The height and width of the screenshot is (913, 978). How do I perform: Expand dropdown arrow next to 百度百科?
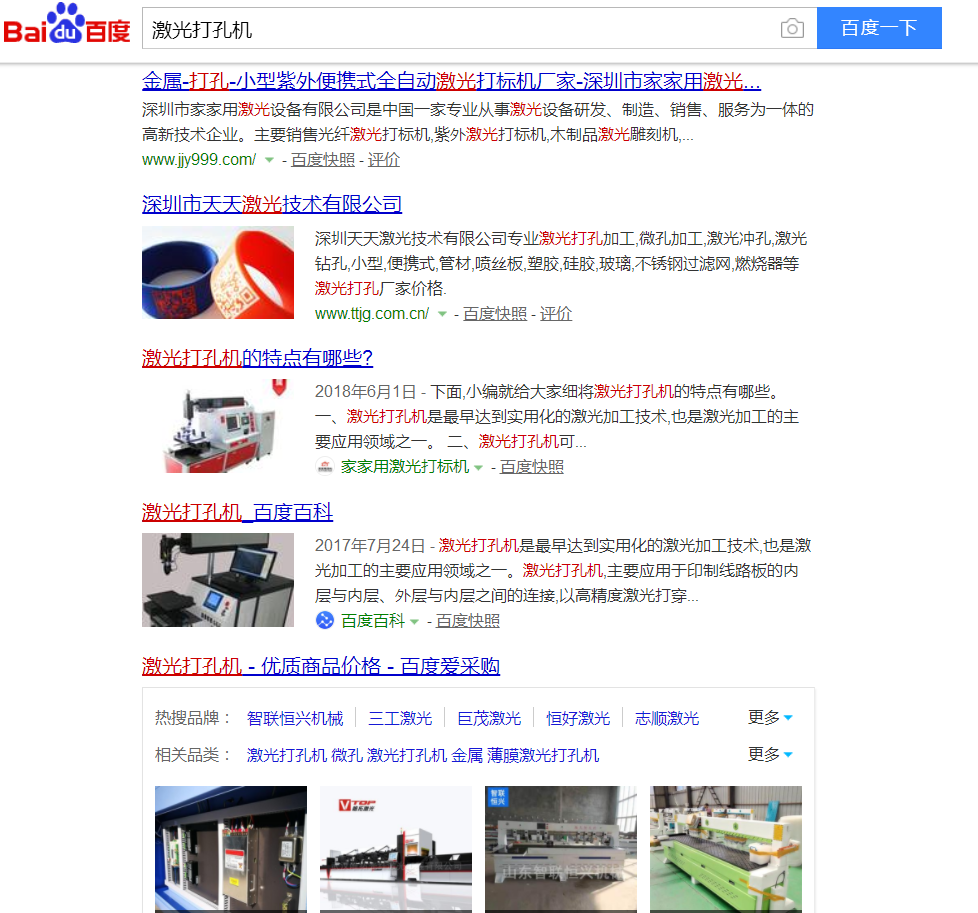[414, 622]
